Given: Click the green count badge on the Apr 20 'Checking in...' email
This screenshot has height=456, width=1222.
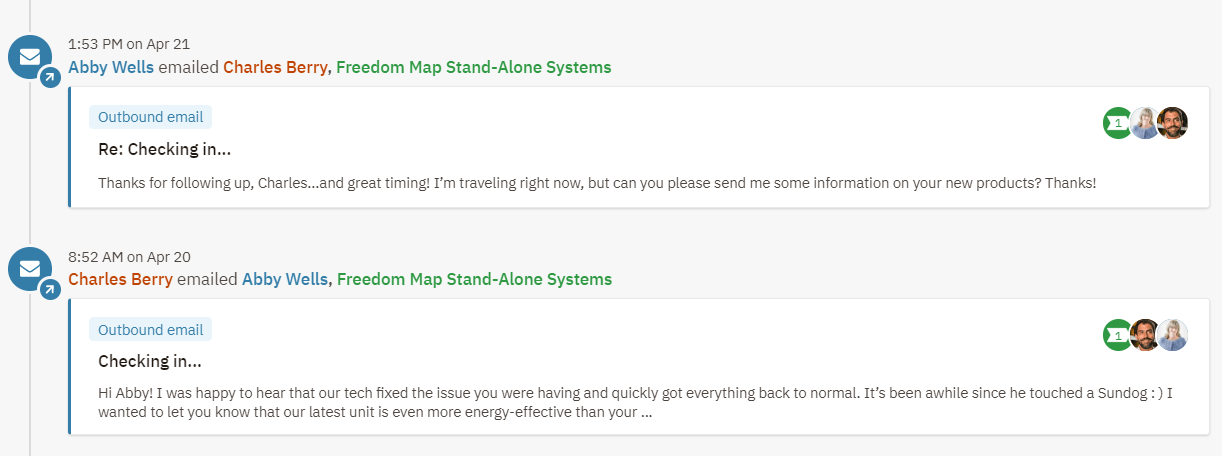Looking at the screenshot, I should coord(1116,335).
